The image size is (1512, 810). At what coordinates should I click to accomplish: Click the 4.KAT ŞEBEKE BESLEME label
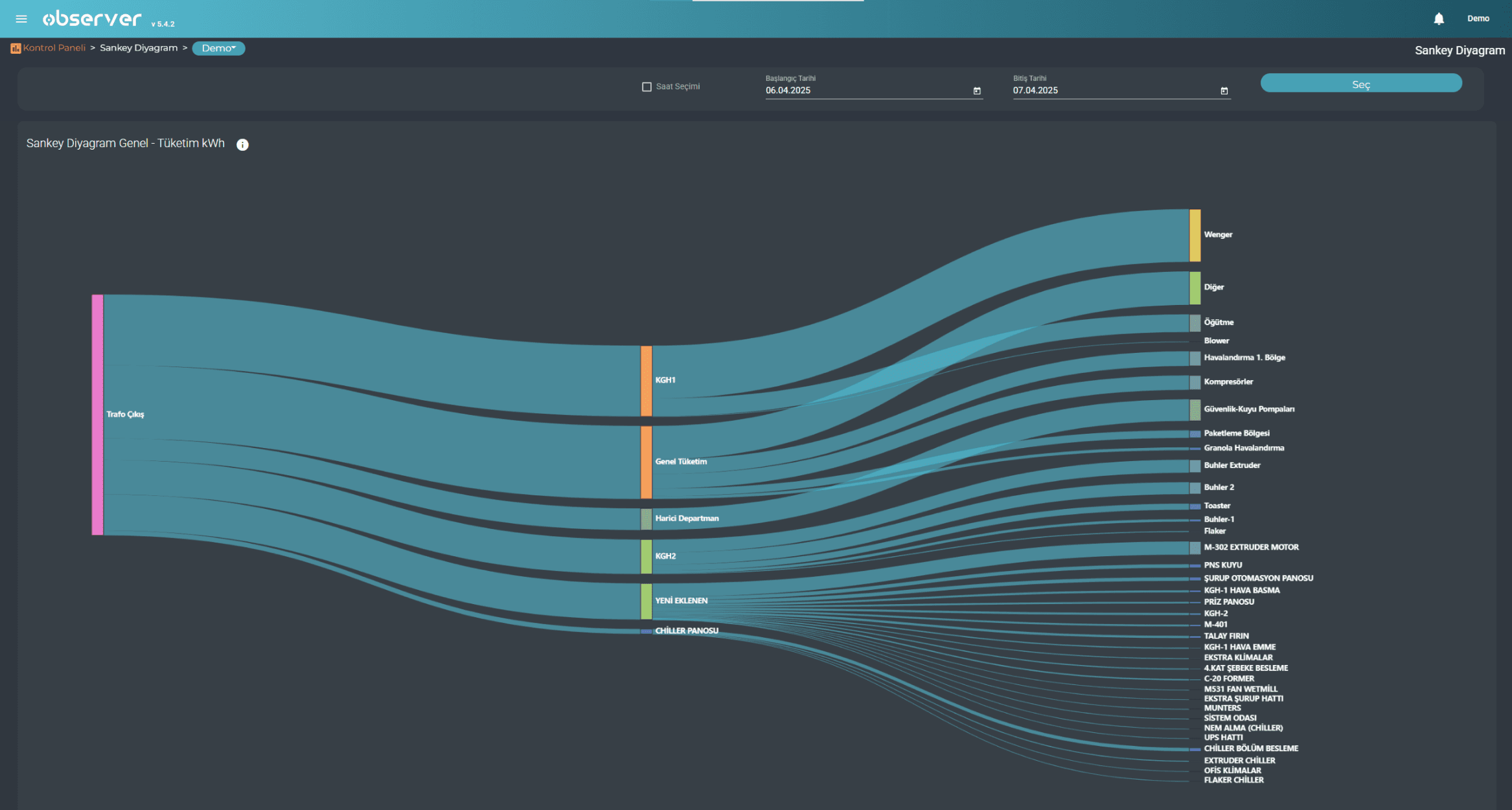tap(1246, 668)
